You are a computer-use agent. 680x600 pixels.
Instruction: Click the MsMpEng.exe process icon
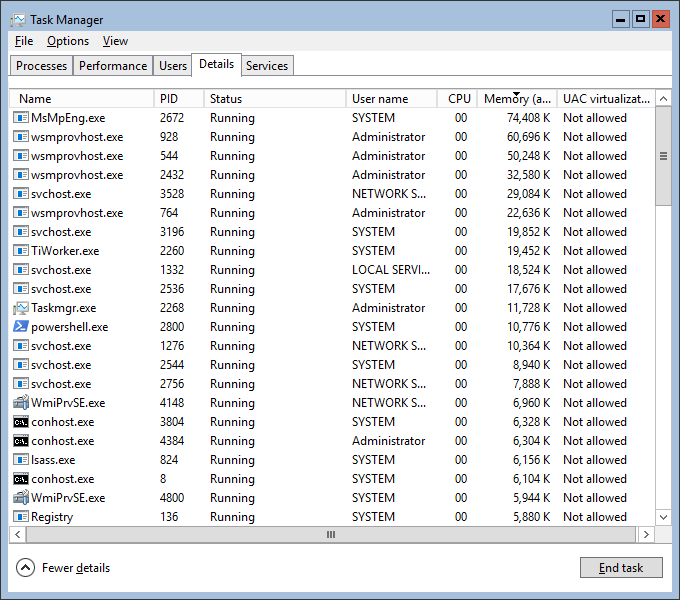[20, 117]
